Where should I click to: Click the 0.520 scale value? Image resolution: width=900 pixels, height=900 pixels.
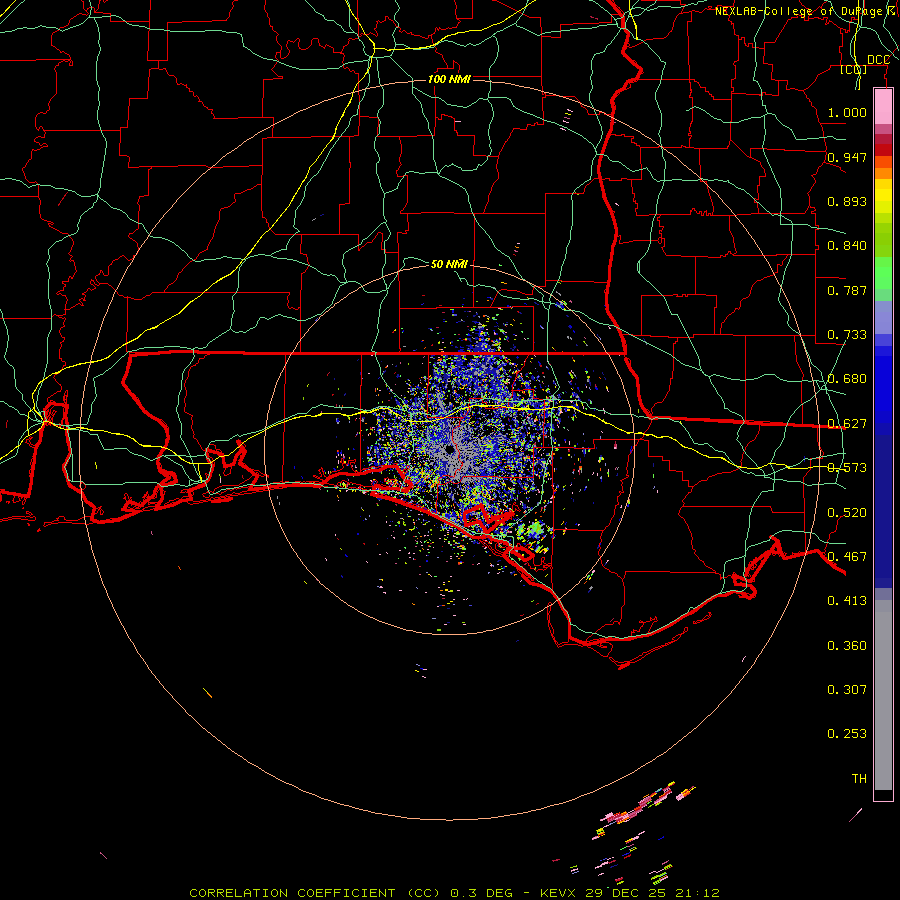click(x=847, y=513)
